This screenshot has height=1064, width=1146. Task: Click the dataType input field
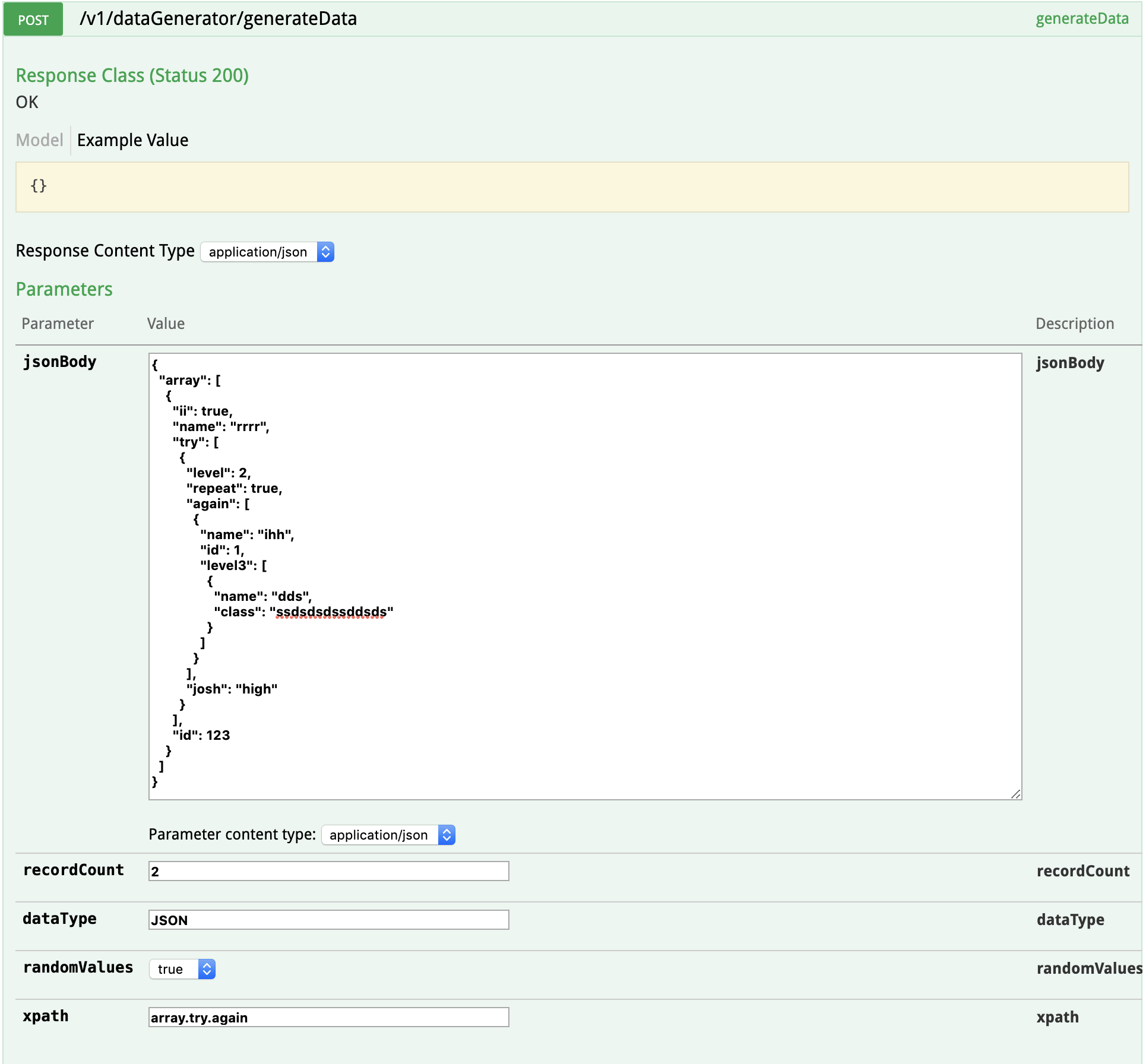coord(329,920)
